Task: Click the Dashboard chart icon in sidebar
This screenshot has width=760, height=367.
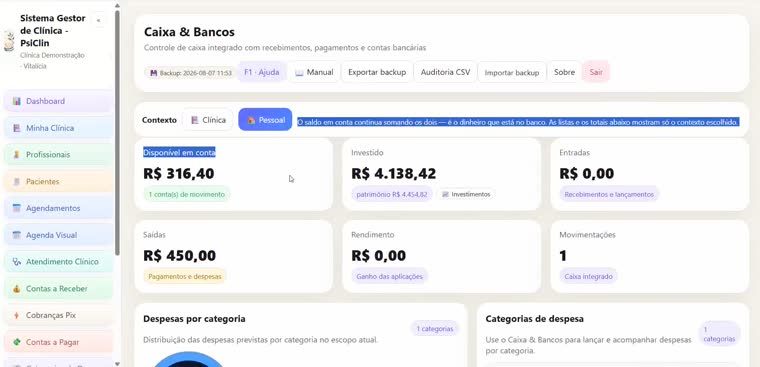Action: point(17,101)
